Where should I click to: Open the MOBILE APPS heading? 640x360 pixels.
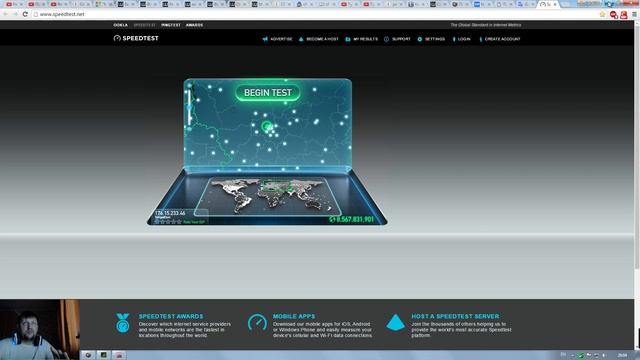click(294, 316)
